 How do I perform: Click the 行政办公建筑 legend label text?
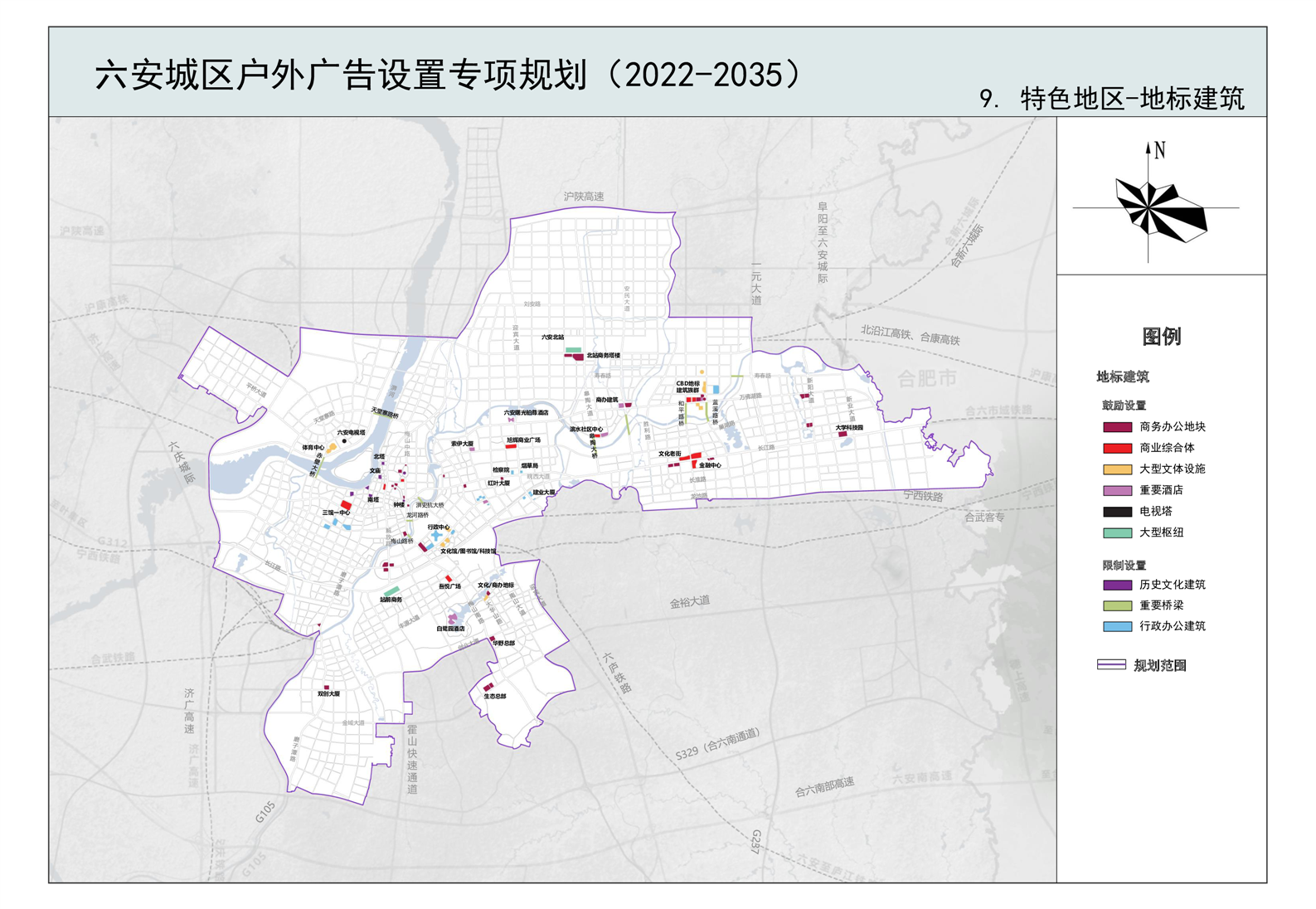pyautogui.click(x=1172, y=626)
